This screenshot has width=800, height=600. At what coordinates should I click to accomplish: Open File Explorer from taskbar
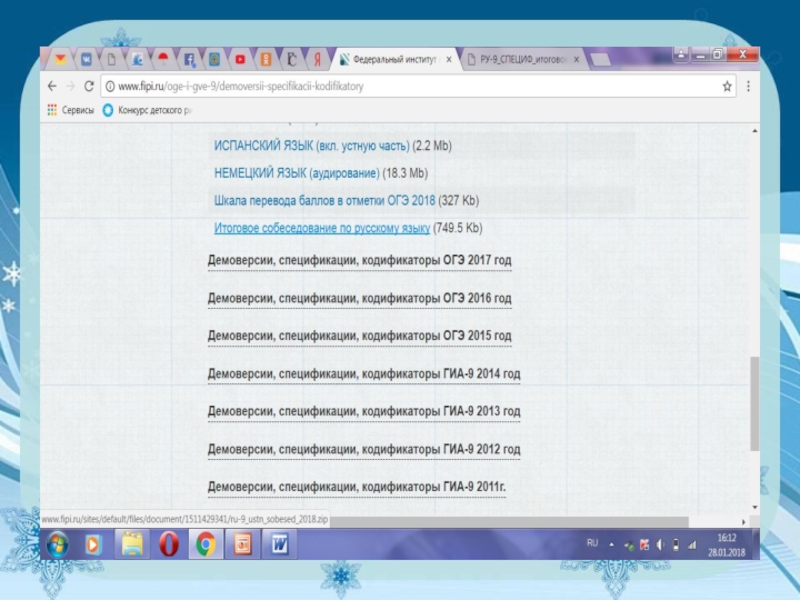132,544
